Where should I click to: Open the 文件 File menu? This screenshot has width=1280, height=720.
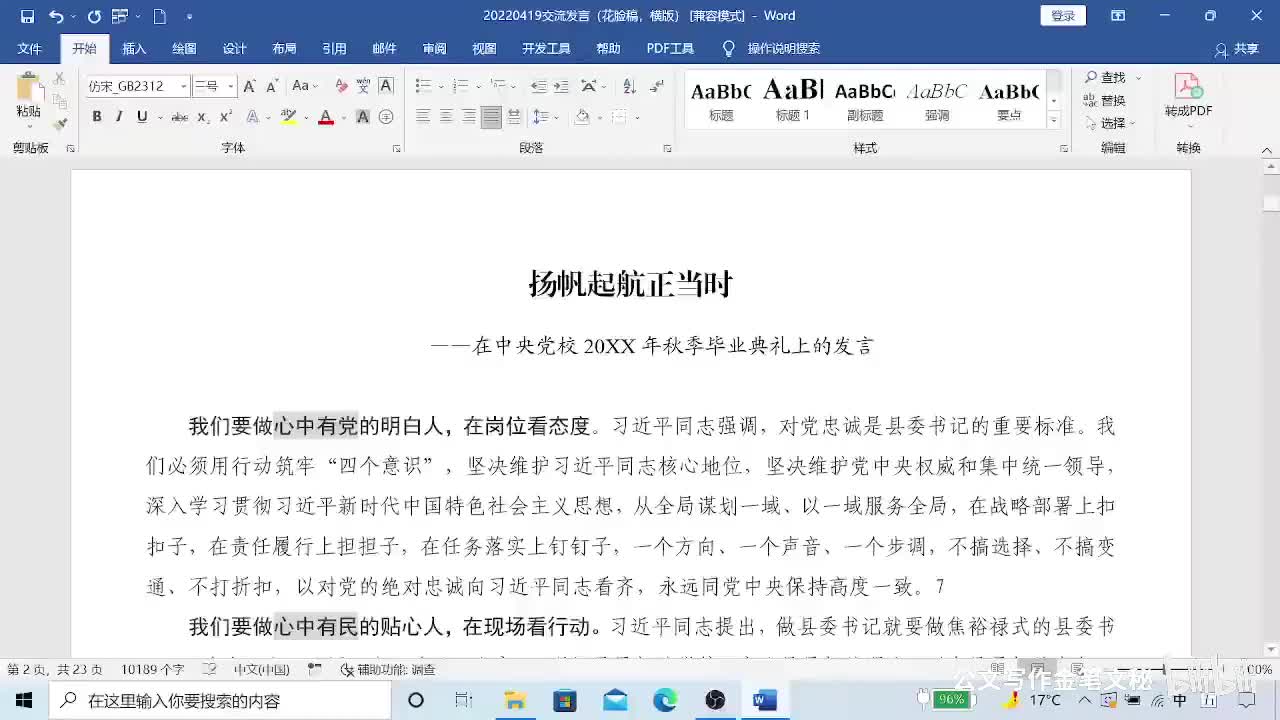30,48
